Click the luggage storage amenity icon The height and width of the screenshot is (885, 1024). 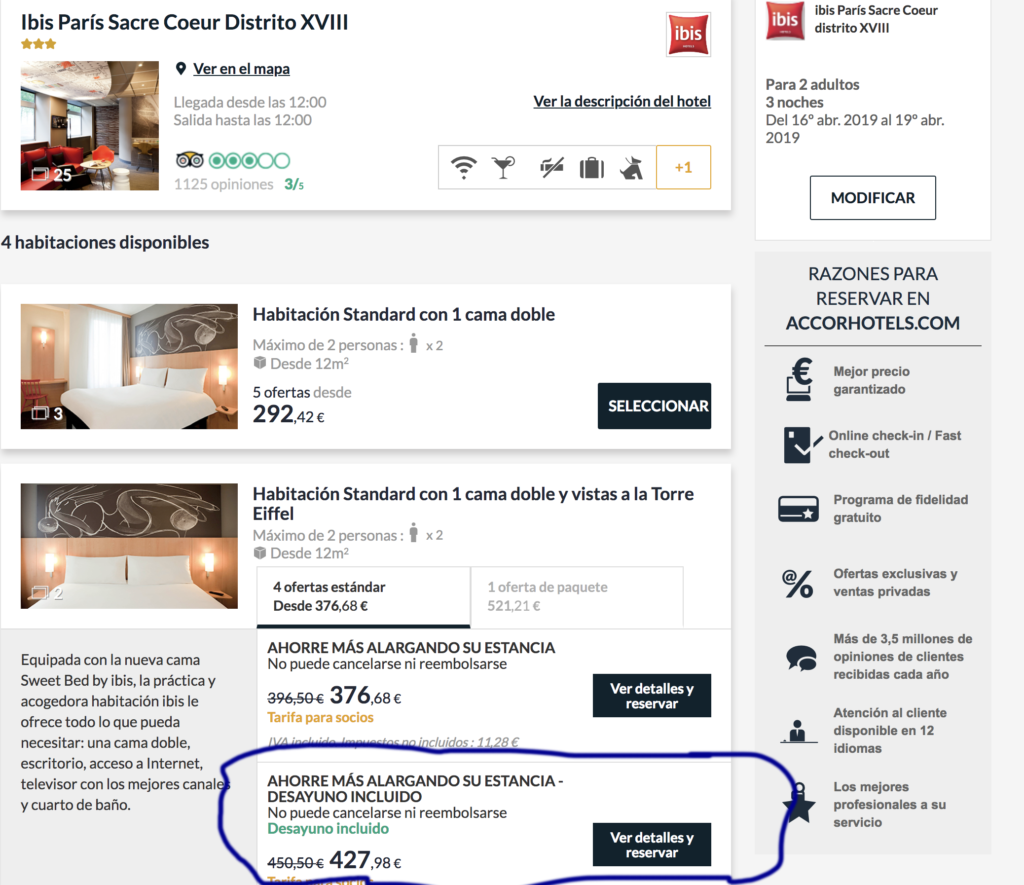(592, 168)
